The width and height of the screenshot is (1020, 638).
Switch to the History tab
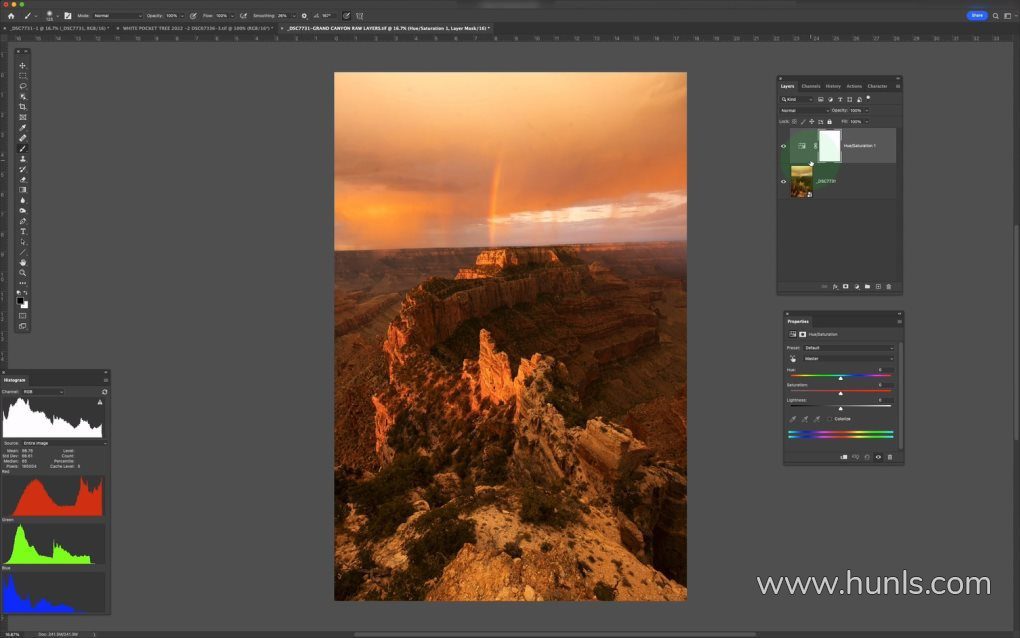[833, 86]
